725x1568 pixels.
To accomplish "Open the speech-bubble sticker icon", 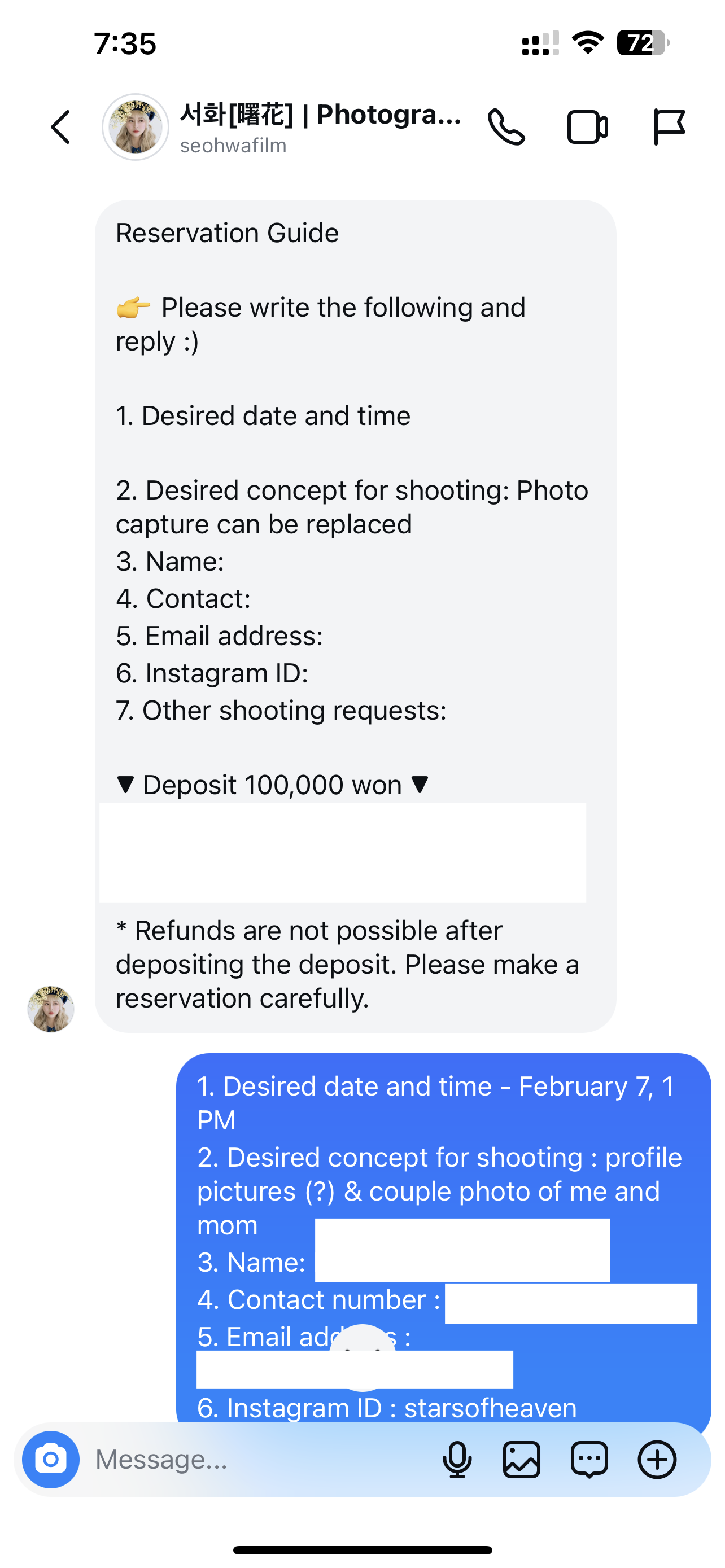I will 589,1459.
